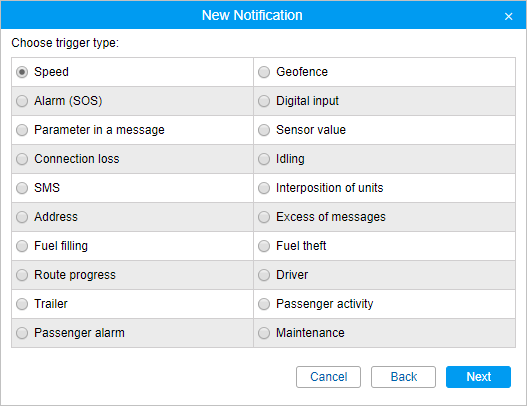Pick the Digital input option
This screenshot has width=527, height=406.
264,101
